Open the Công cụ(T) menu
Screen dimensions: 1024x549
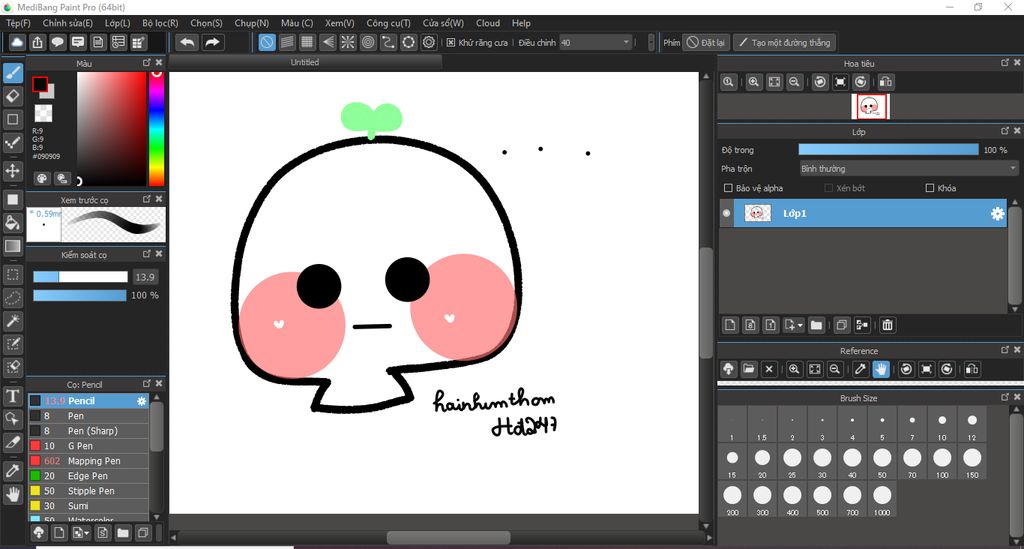point(388,23)
